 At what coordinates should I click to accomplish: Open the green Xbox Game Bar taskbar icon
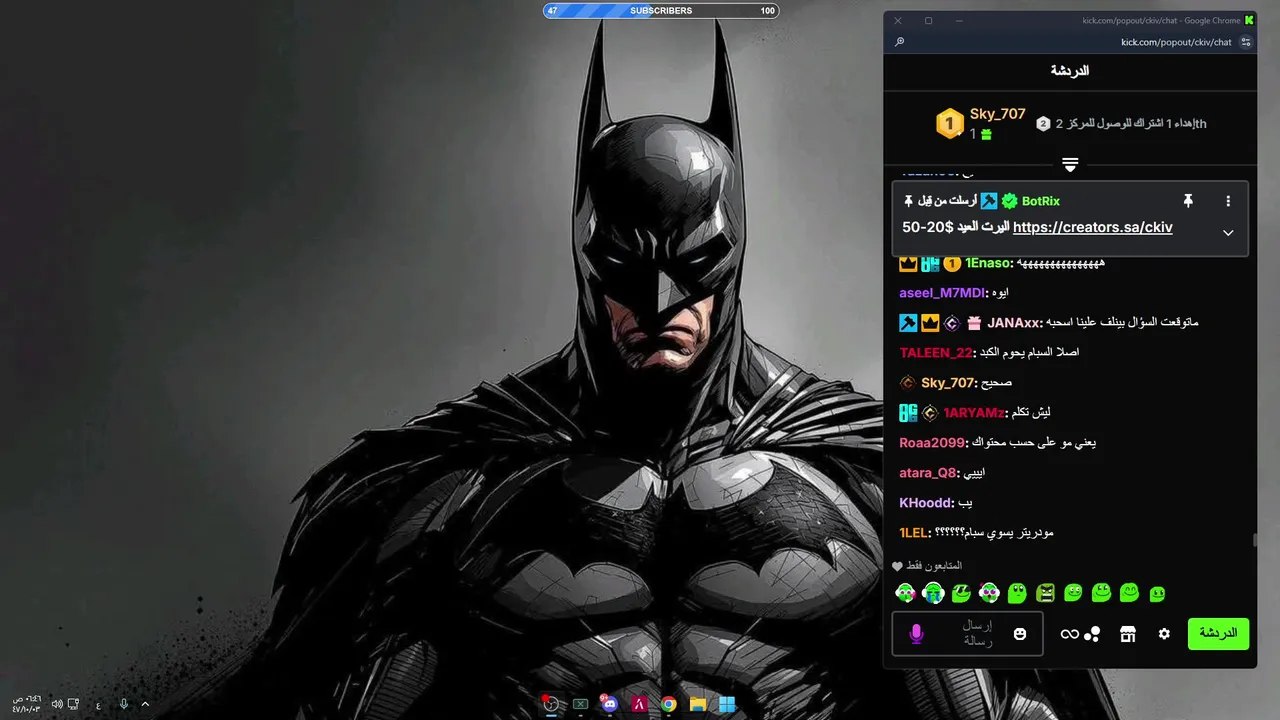(x=580, y=704)
